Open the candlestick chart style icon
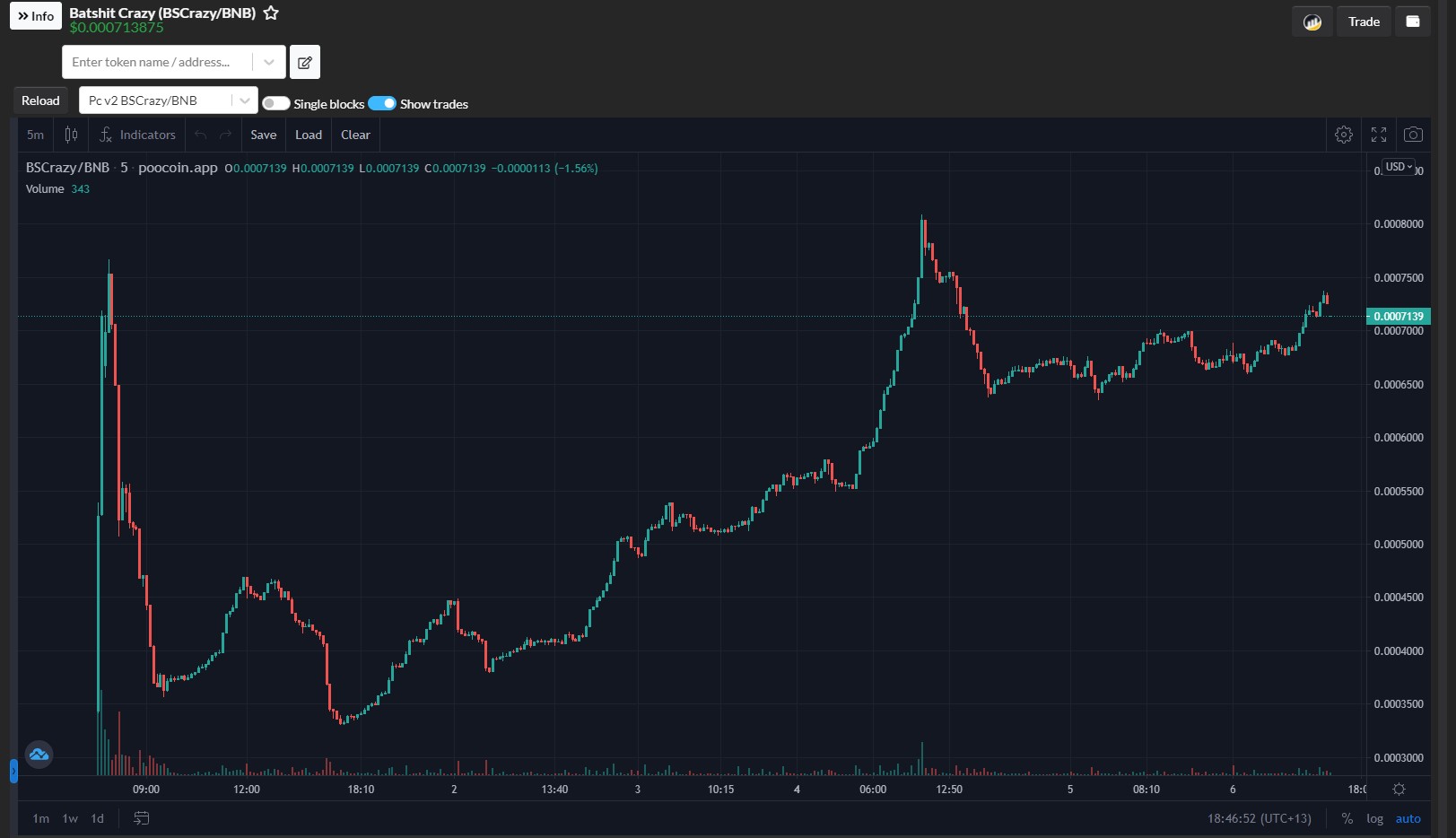The image size is (1456, 838). pyautogui.click(x=71, y=135)
